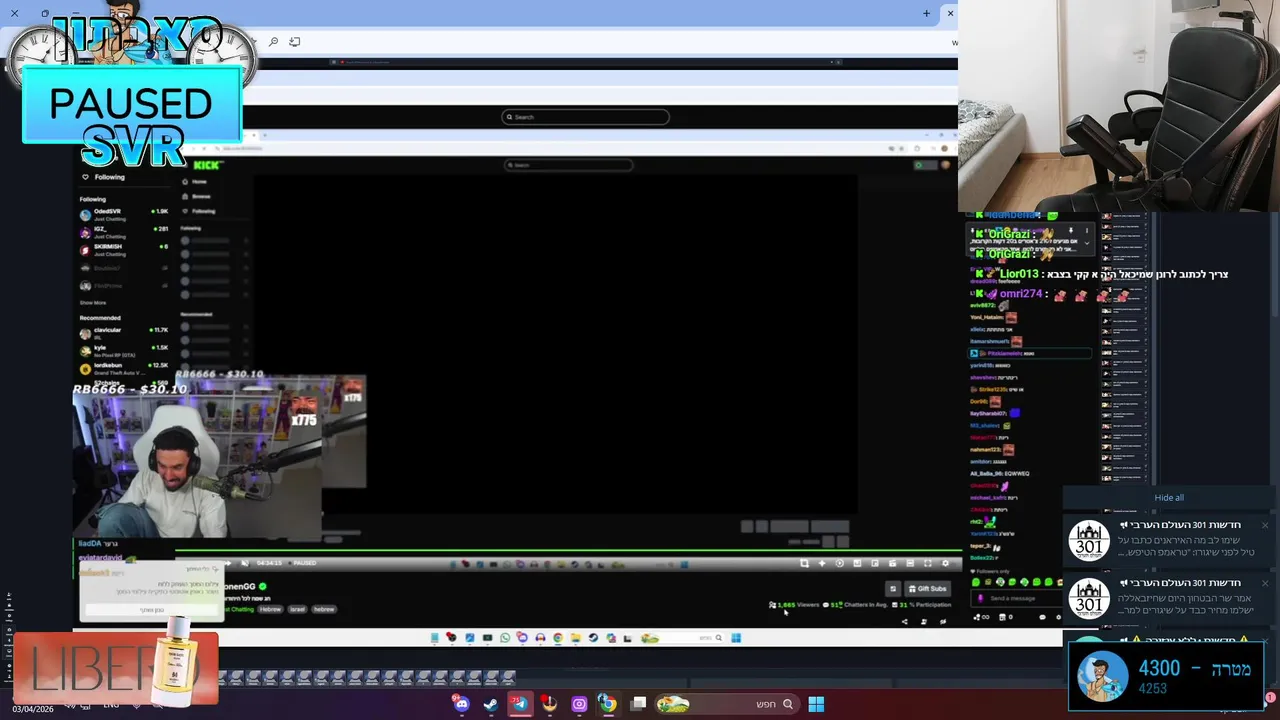This screenshot has width=1280, height=720.
Task: Open the Following heart header
Action: coord(103,177)
